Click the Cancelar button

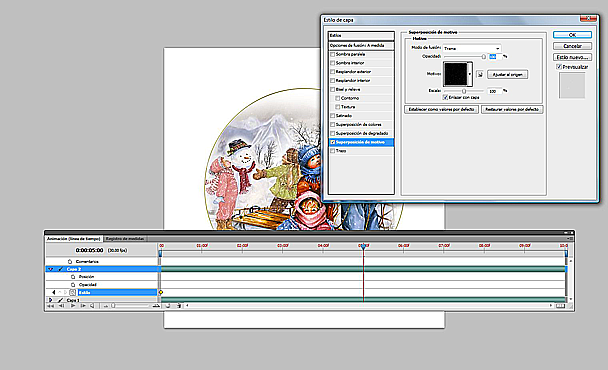coord(572,46)
